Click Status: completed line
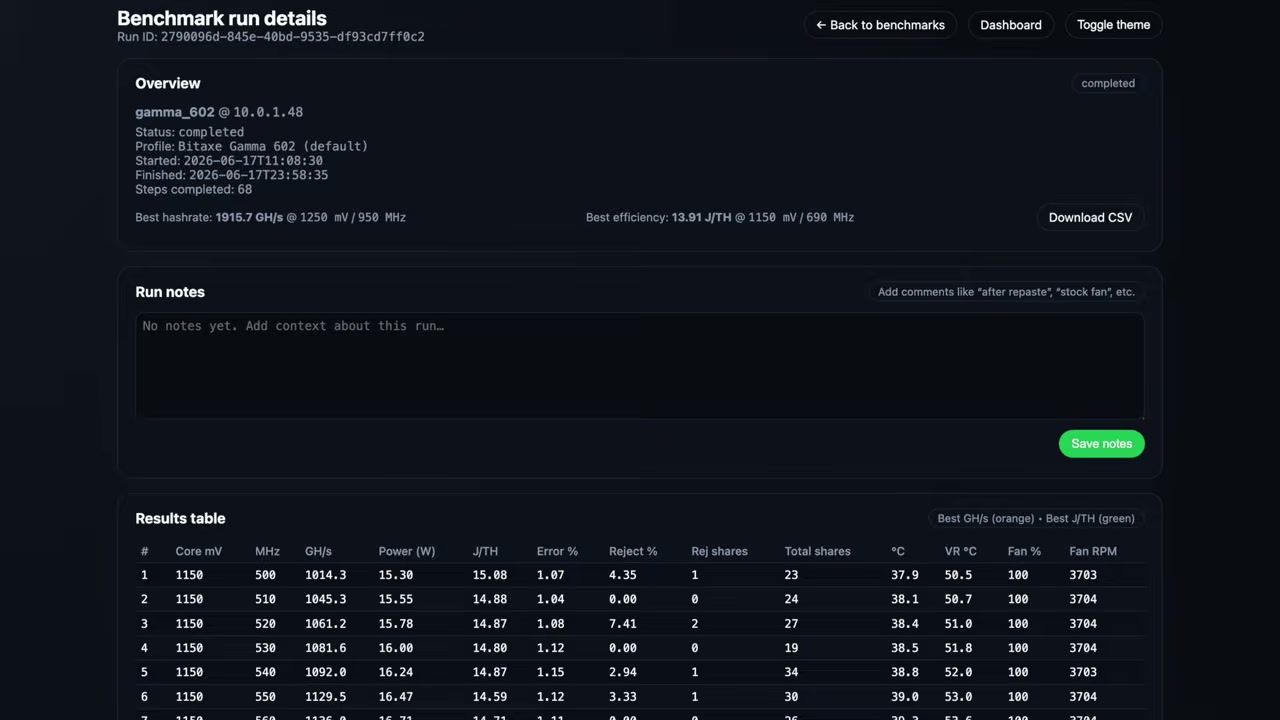 tap(189, 132)
